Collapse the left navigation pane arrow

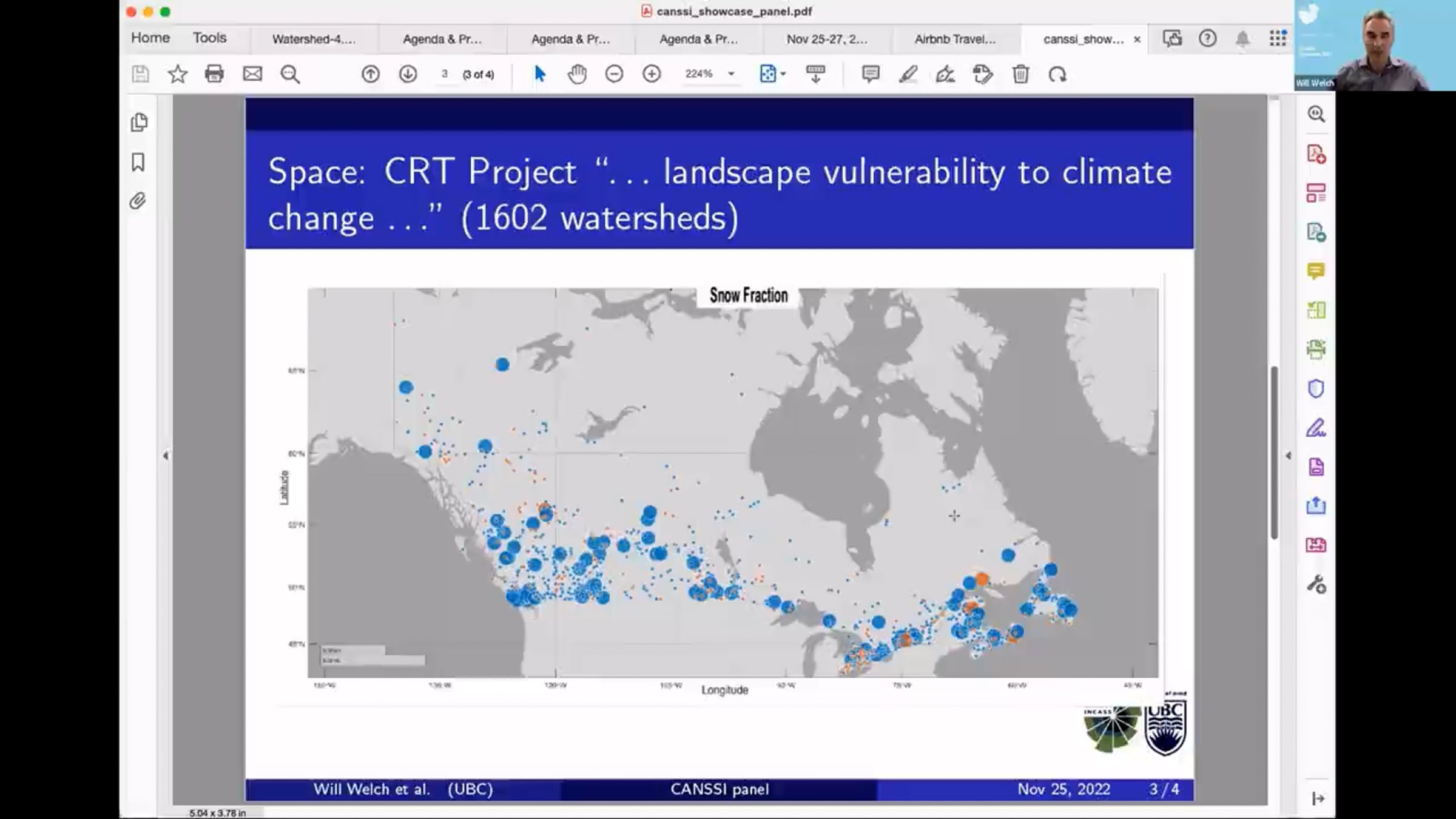(x=166, y=456)
